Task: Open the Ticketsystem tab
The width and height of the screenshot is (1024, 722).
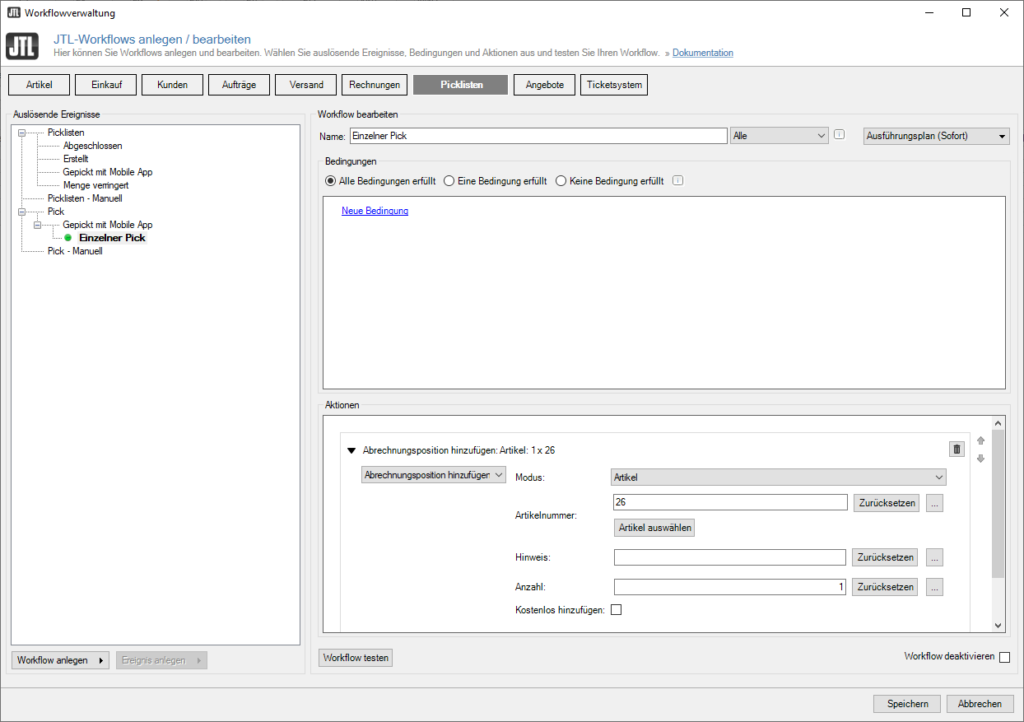Action: click(x=613, y=85)
